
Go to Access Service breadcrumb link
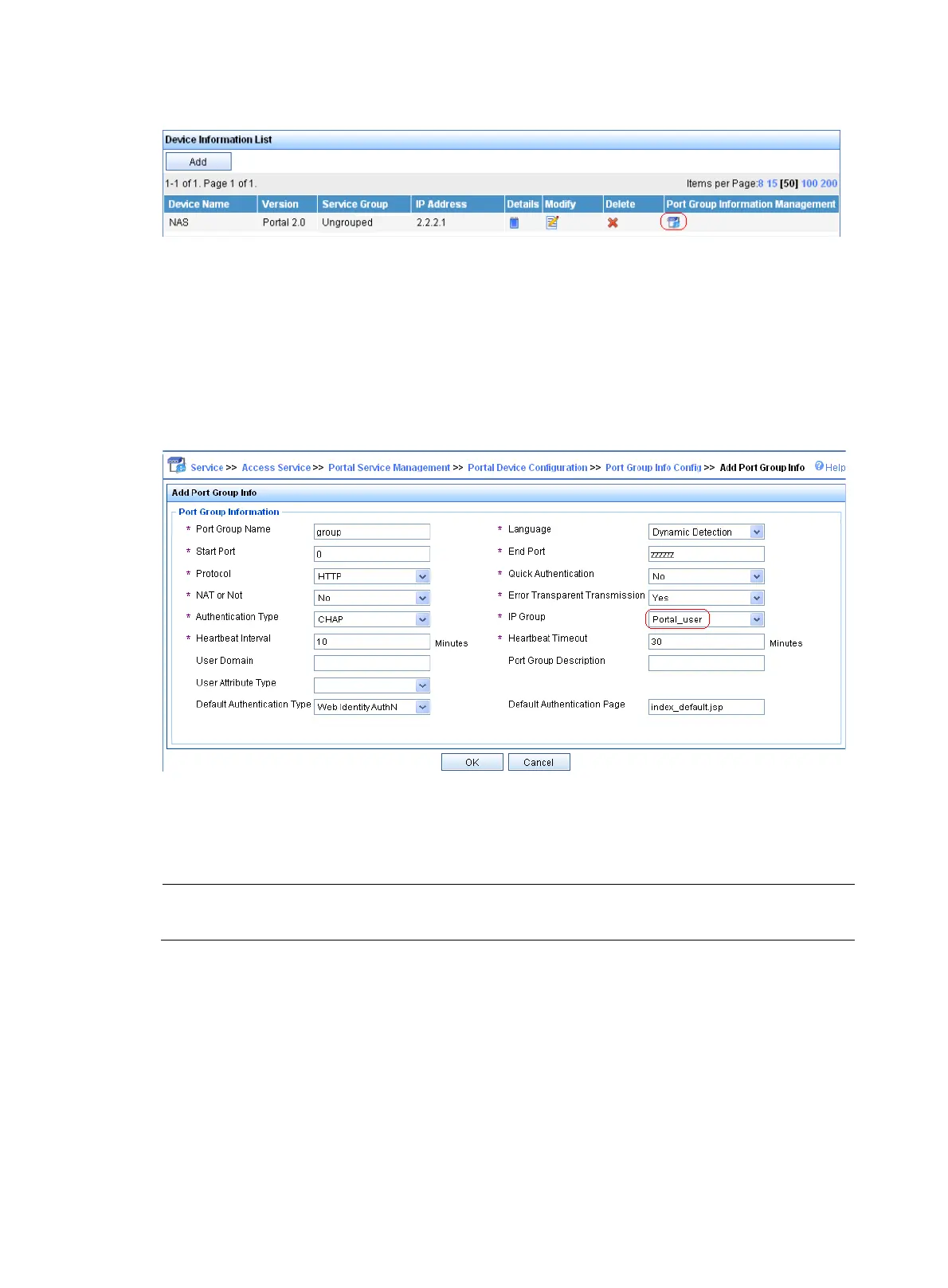pos(276,468)
